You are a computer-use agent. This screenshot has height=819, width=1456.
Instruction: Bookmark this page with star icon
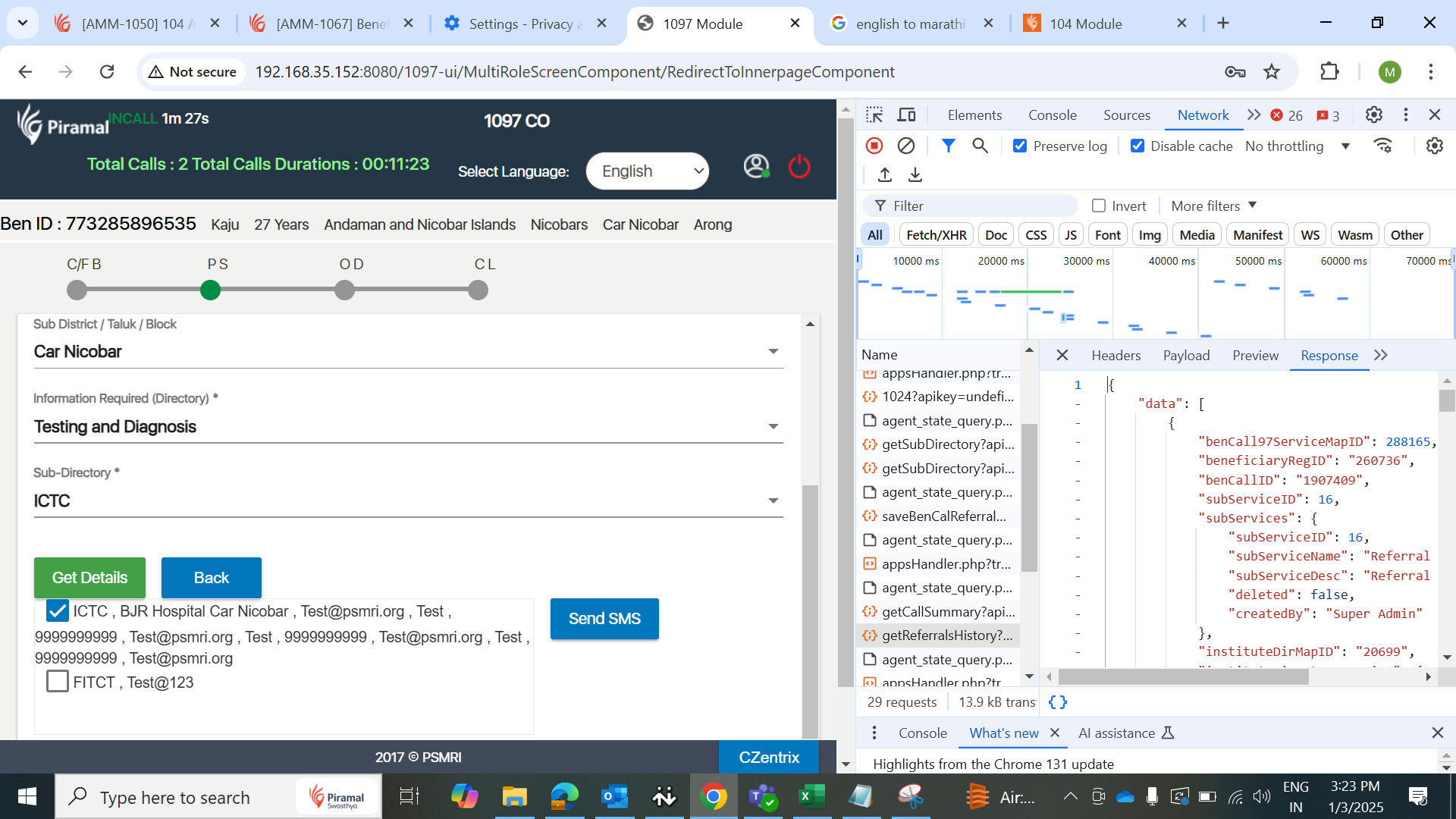pyautogui.click(x=1271, y=71)
